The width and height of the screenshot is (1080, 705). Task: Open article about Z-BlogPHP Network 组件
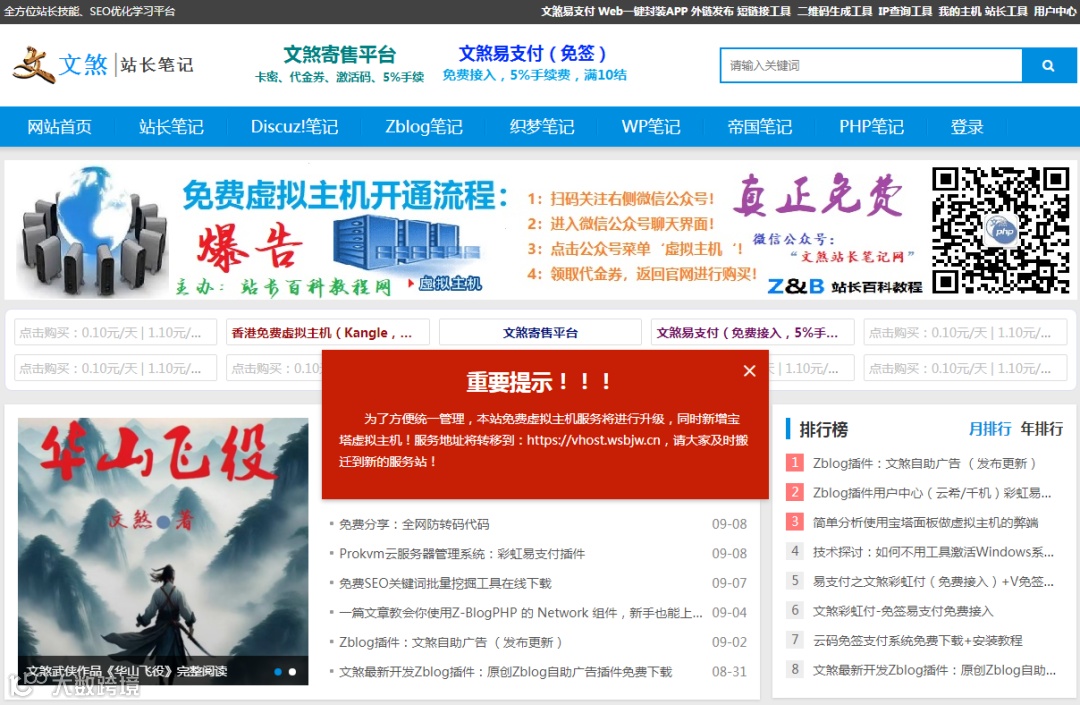coord(521,613)
